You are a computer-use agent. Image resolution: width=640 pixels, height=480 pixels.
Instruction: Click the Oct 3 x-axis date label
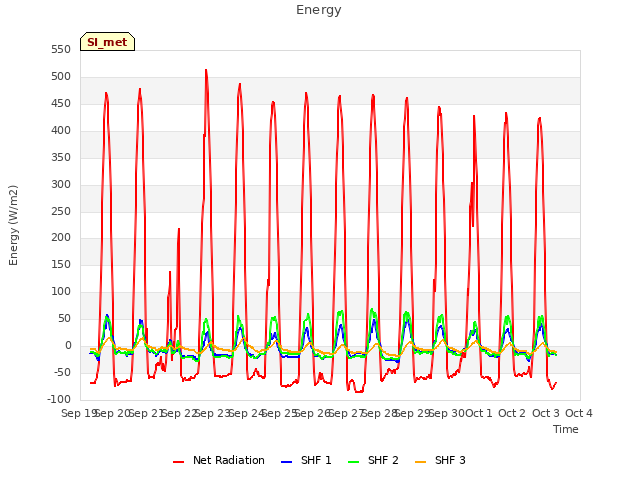tap(546, 413)
